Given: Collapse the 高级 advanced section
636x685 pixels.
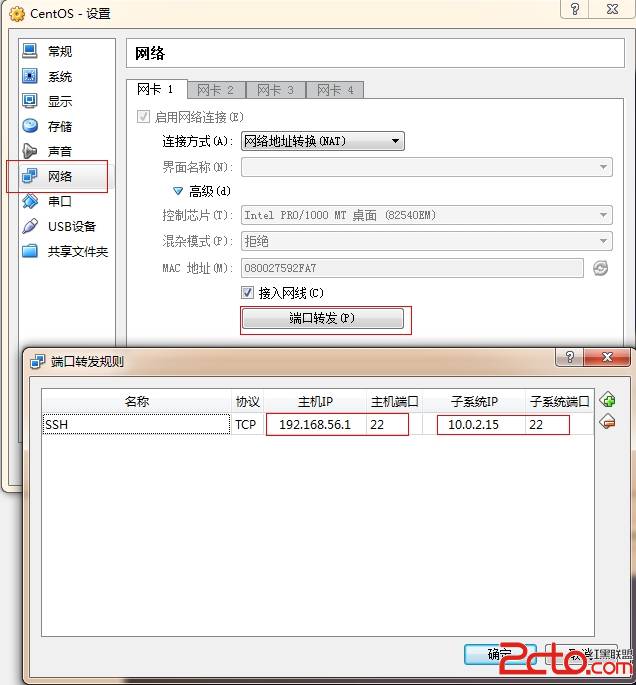Looking at the screenshot, I should pyautogui.click(x=178, y=191).
